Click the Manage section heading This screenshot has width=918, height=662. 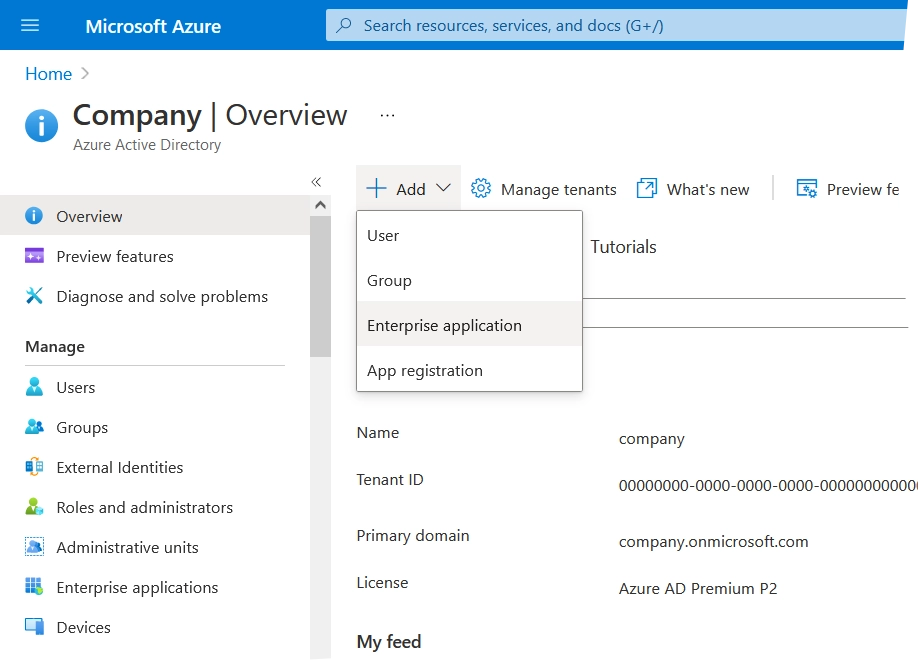[55, 347]
